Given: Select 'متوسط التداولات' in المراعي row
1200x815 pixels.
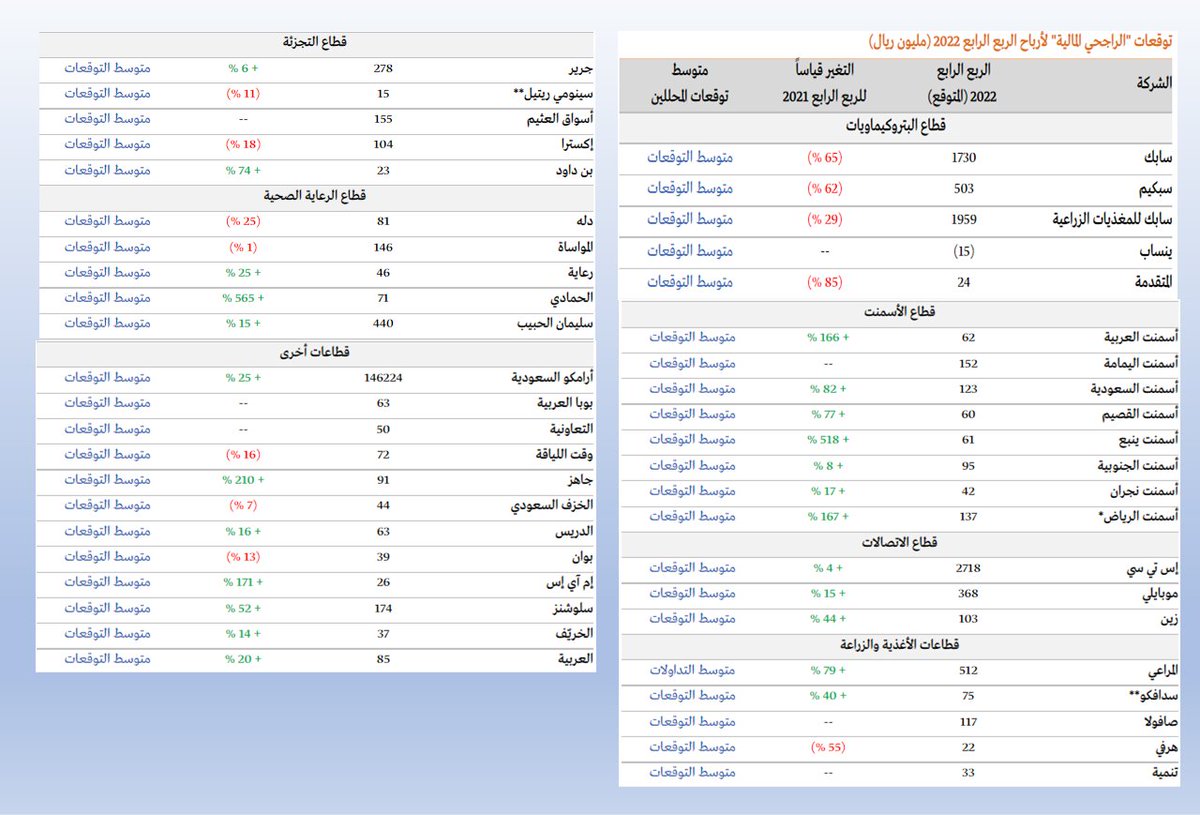Looking at the screenshot, I should click(x=692, y=671).
